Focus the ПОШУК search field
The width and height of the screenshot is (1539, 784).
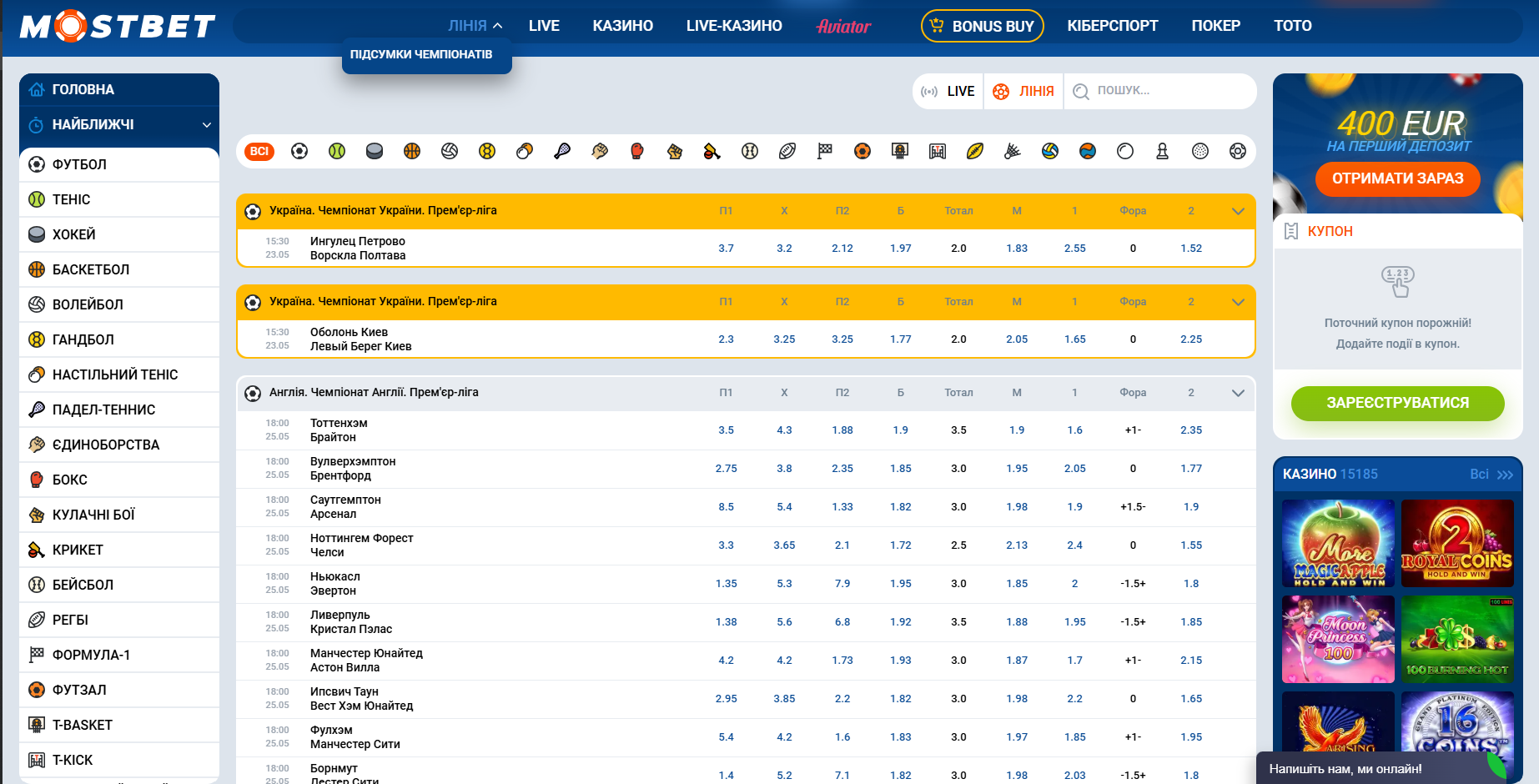pyautogui.click(x=1159, y=91)
